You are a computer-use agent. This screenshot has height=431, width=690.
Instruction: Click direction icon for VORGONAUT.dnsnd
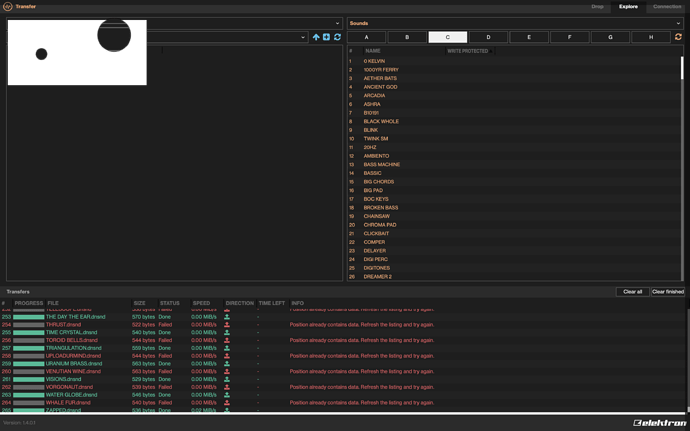227,387
